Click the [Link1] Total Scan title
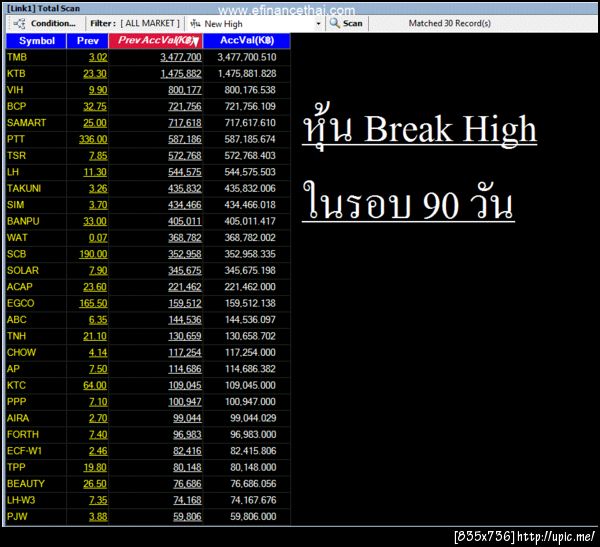This screenshot has height=547, width=600. pyautogui.click(x=43, y=8)
